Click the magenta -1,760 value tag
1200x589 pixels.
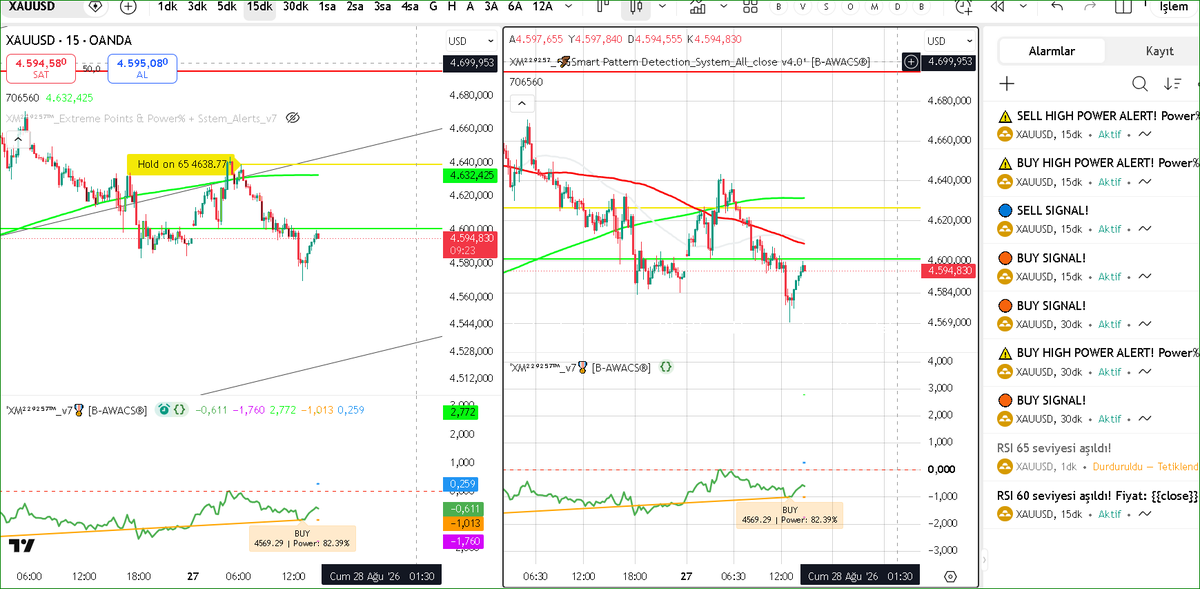pyautogui.click(x=463, y=541)
